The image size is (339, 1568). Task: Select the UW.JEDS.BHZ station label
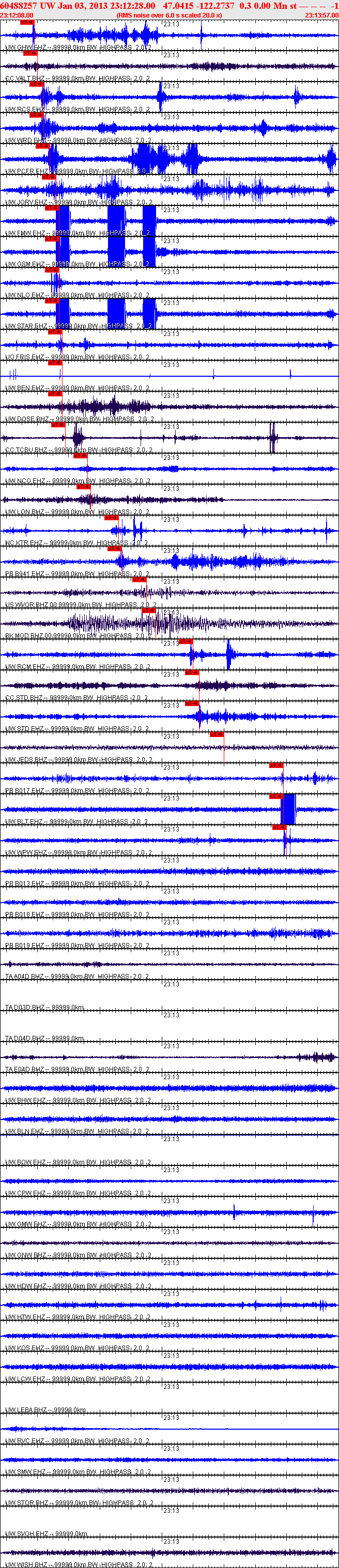coord(78,760)
